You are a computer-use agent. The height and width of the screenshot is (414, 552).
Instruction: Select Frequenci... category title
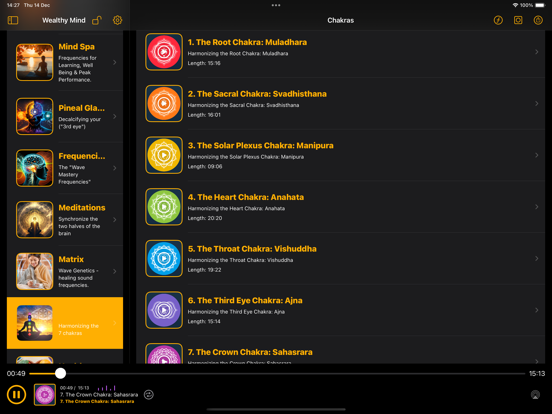point(82,156)
